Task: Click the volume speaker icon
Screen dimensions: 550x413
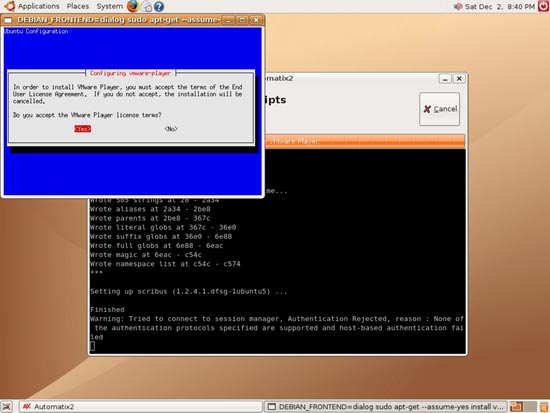Action: [458, 6]
